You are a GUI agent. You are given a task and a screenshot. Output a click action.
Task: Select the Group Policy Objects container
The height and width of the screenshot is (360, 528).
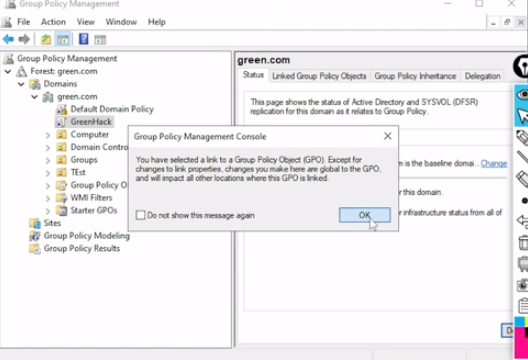coord(99,185)
